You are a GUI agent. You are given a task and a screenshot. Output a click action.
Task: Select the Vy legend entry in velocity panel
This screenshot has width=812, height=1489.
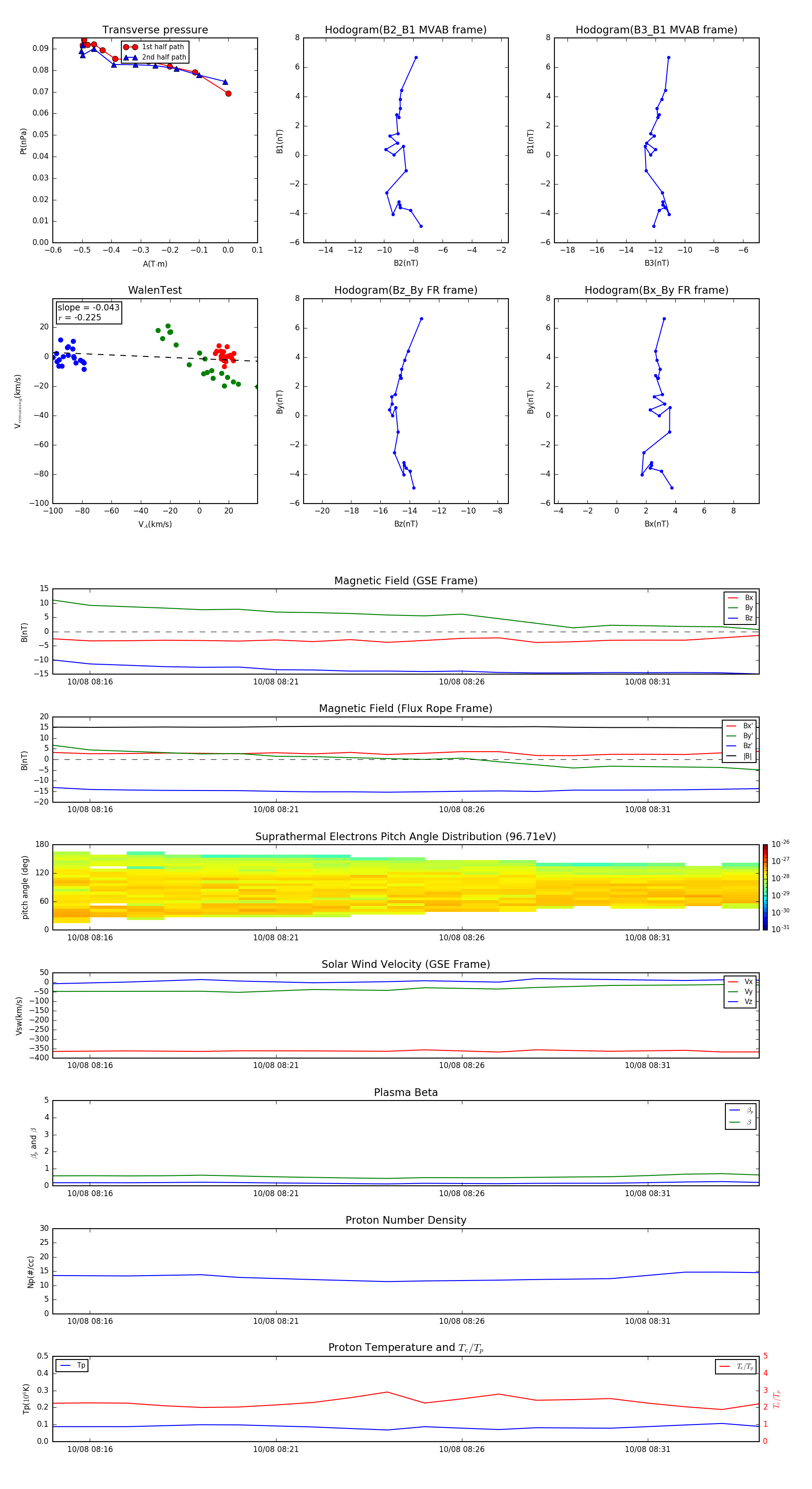(x=740, y=992)
